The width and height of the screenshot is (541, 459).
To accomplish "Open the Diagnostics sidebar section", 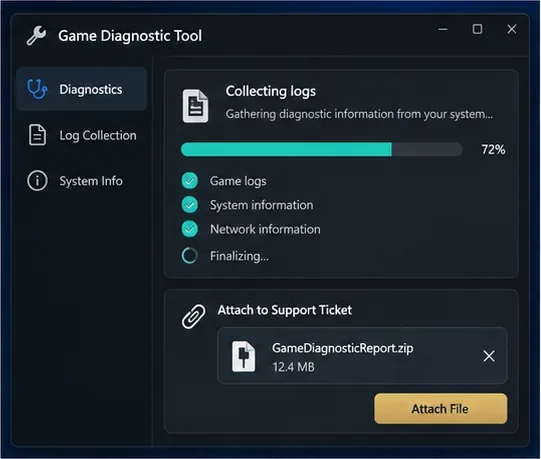I will [x=81, y=89].
